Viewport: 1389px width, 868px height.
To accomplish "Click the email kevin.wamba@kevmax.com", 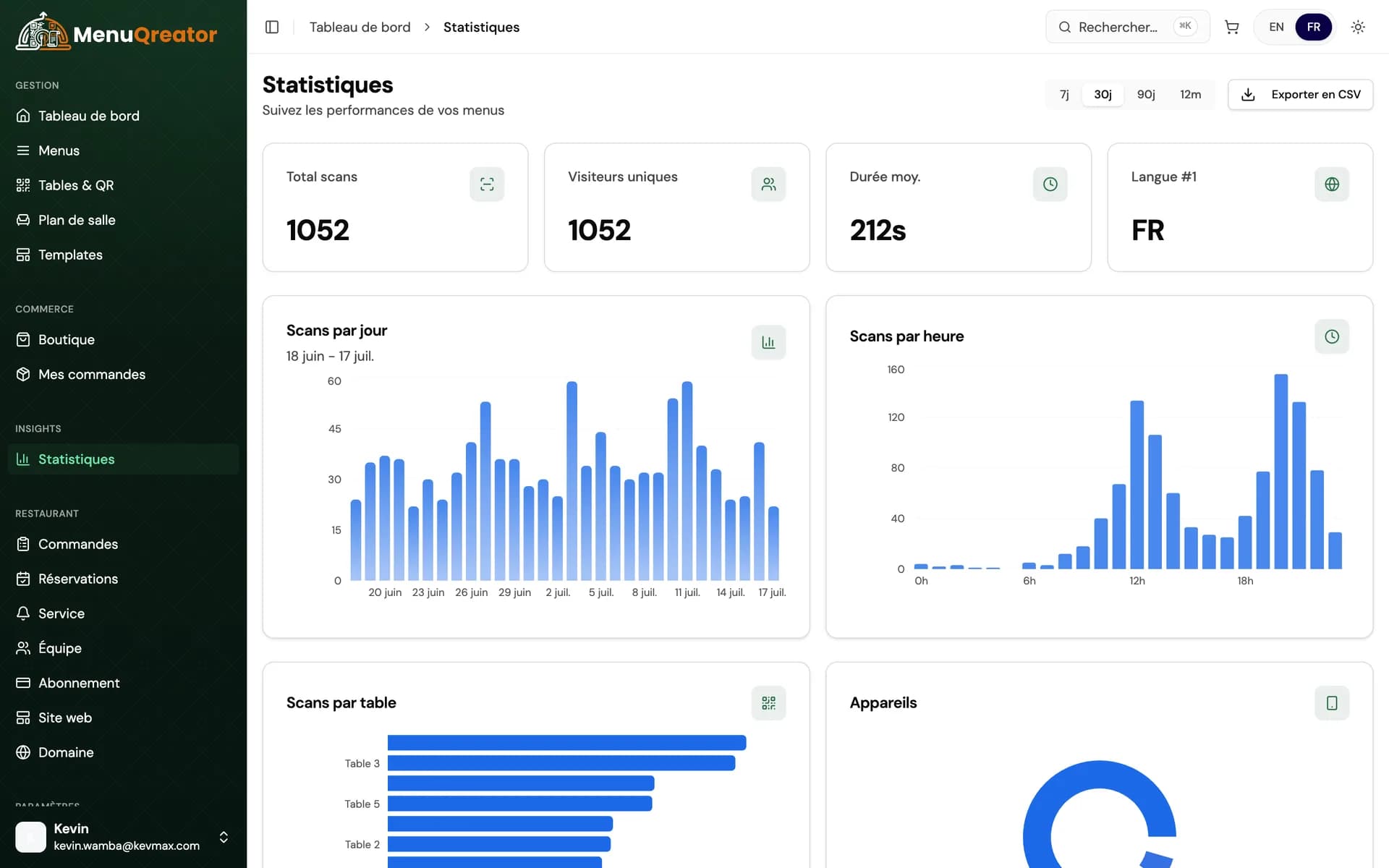I will tap(127, 846).
